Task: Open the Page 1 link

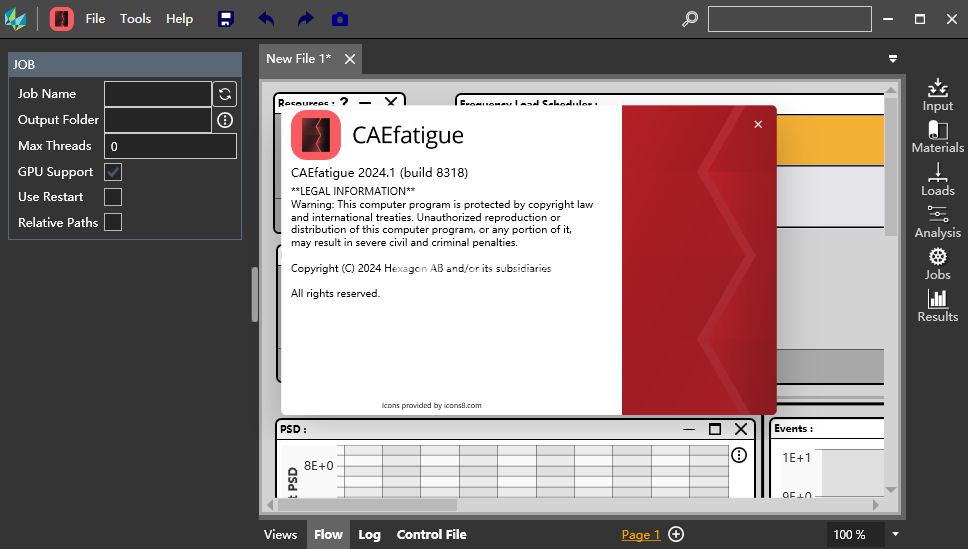Action: pyautogui.click(x=641, y=535)
